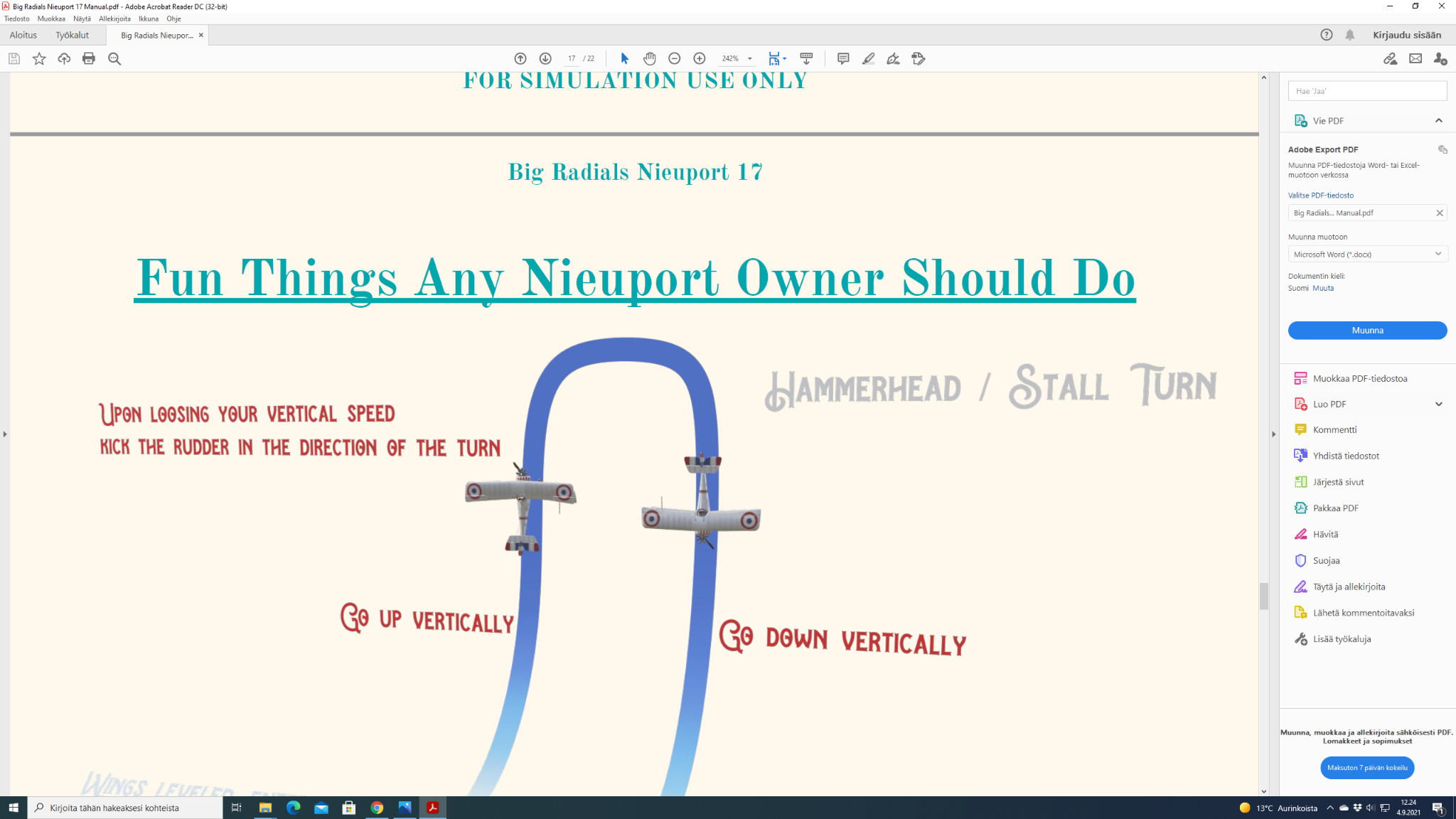The height and width of the screenshot is (819, 1456).
Task: Go to previous page arrow icon
Action: point(520,59)
